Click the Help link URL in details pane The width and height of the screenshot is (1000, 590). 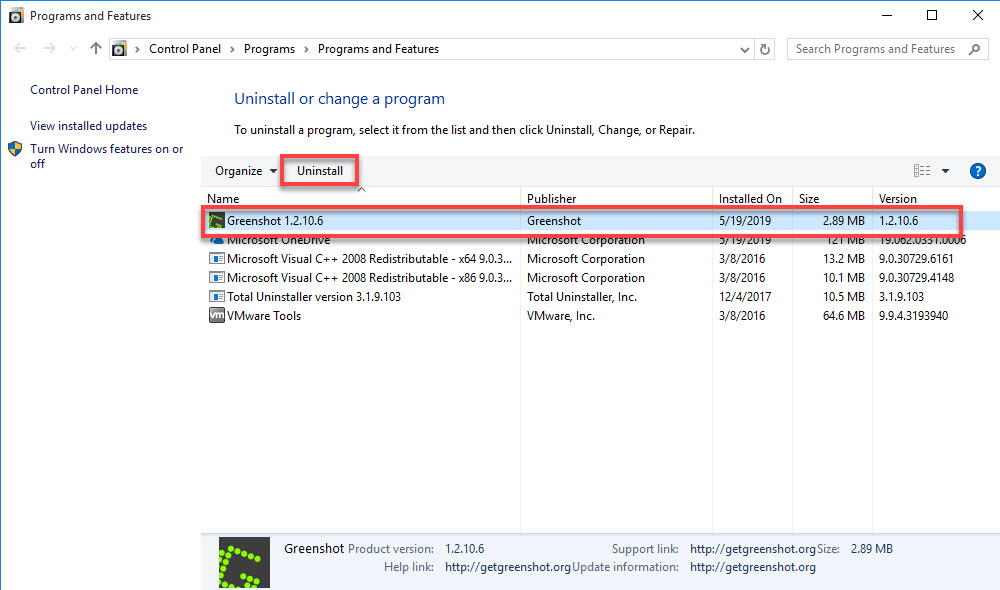(508, 567)
